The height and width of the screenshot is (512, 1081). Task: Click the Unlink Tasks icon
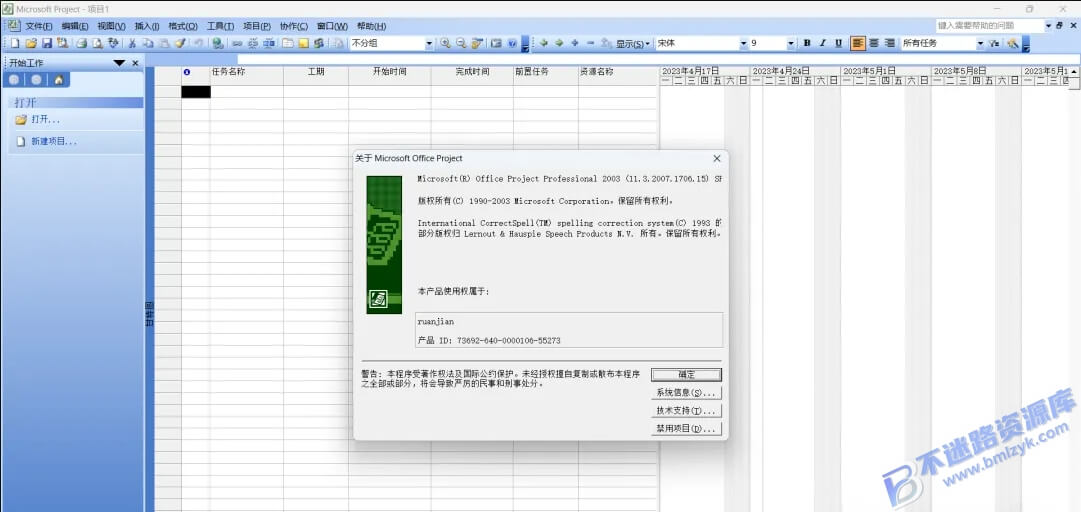pyautogui.click(x=253, y=43)
